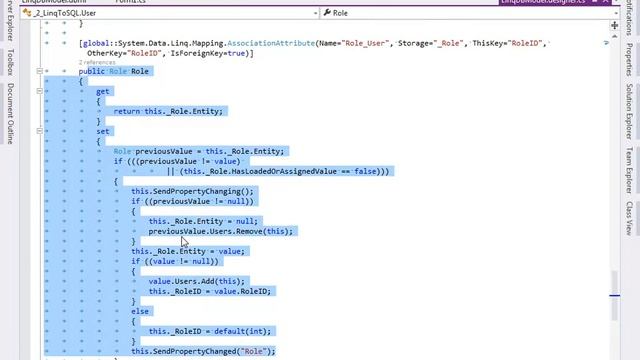Click 'this._Role.Entity = null;' line
The width and height of the screenshot is (640, 360).
click(203, 222)
